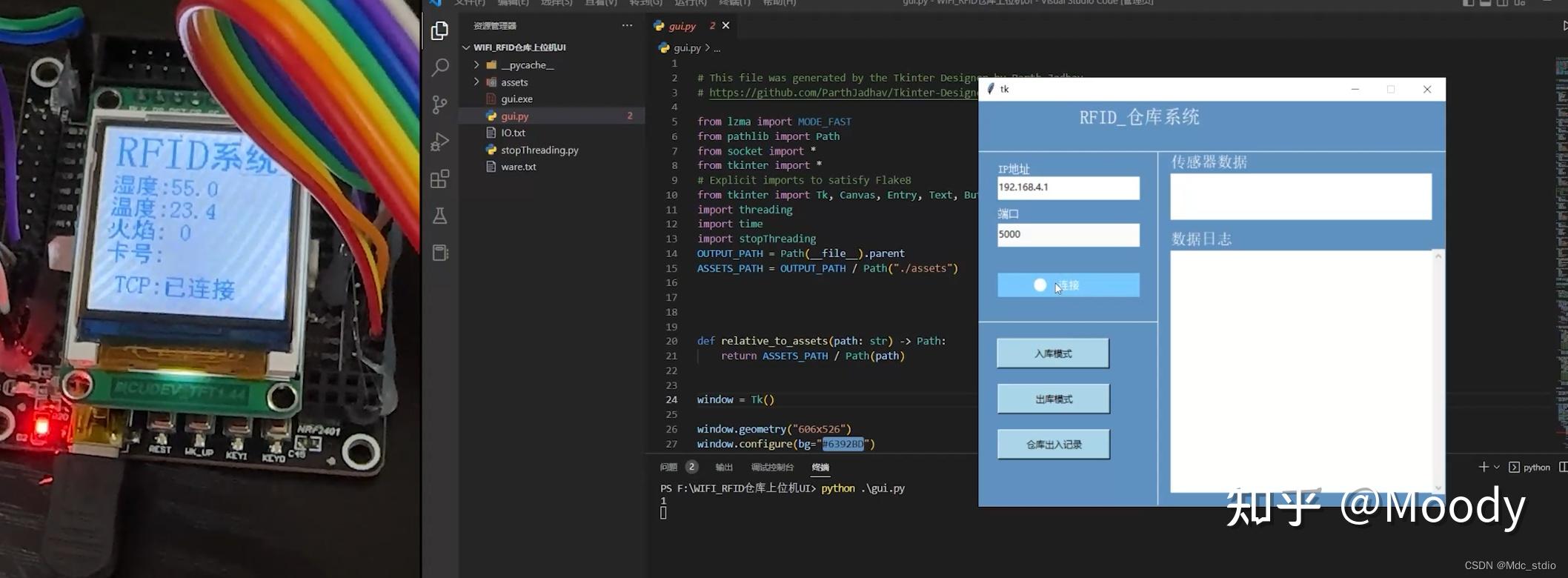Image resolution: width=1568 pixels, height=578 pixels.
Task: Click the "window = Tk()" code line
Action: click(x=735, y=399)
